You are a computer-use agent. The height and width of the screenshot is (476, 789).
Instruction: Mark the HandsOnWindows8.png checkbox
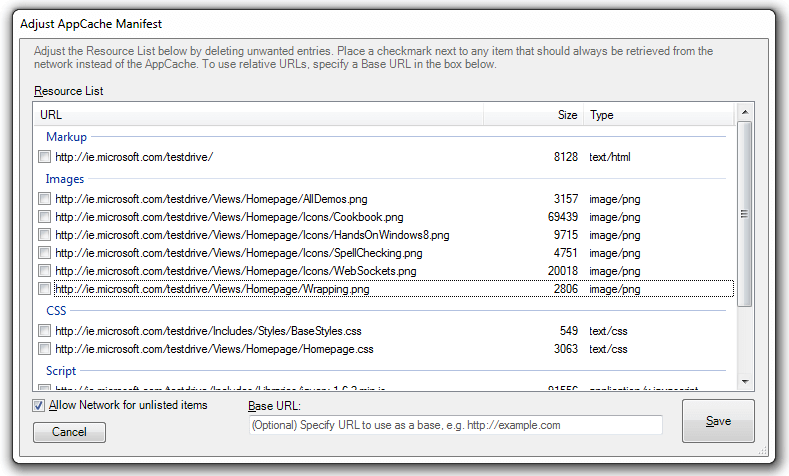(44, 234)
